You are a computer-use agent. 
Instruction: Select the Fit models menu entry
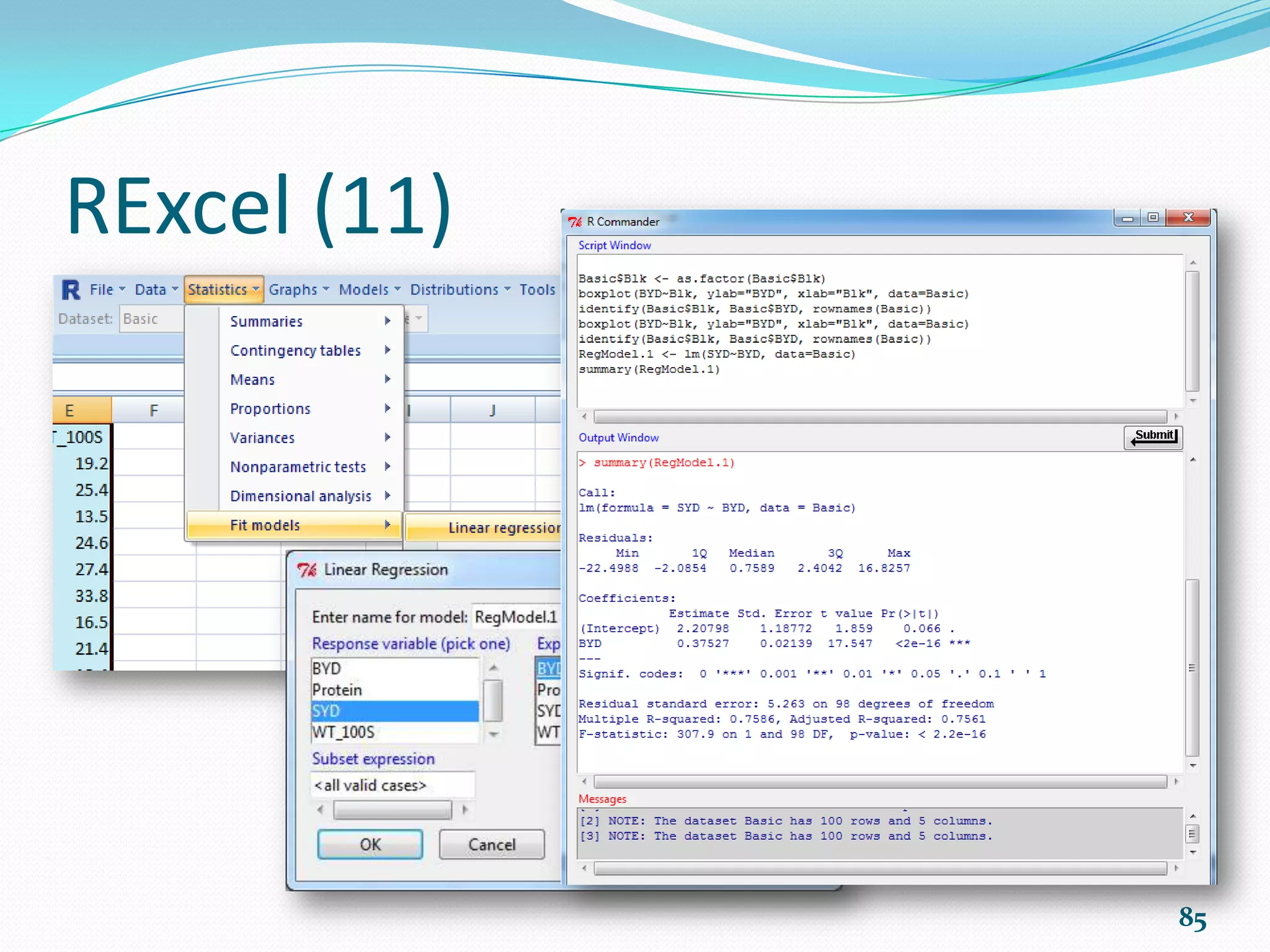tap(294, 525)
